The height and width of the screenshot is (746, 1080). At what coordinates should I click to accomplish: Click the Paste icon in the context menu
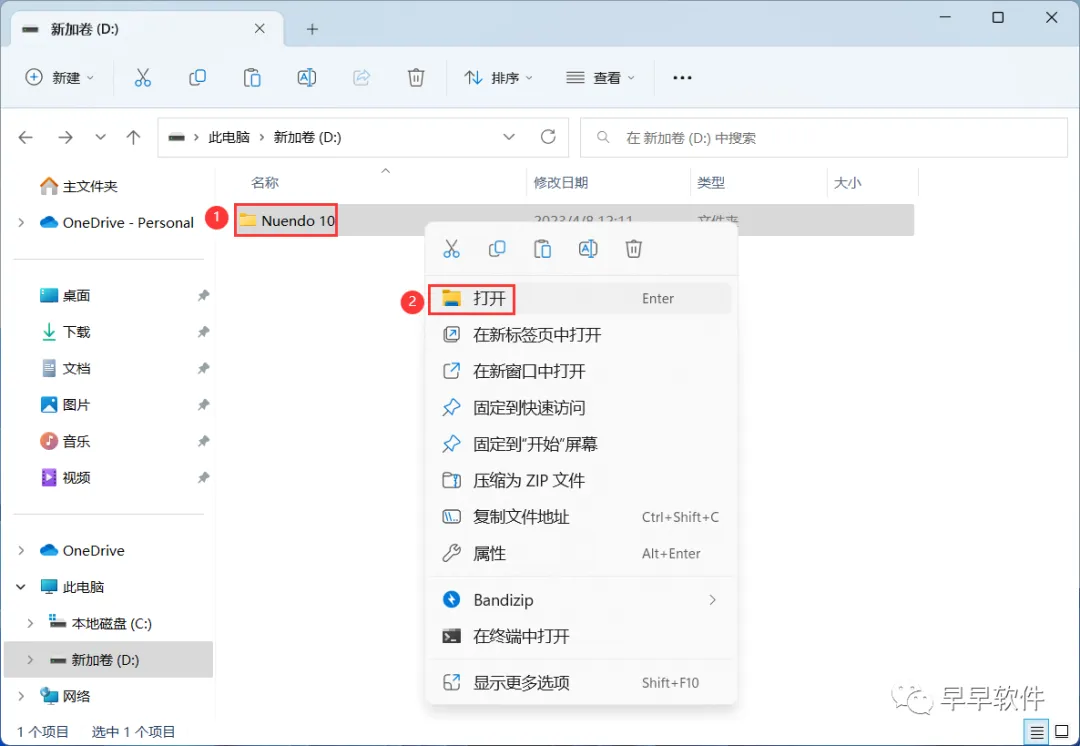coord(543,249)
